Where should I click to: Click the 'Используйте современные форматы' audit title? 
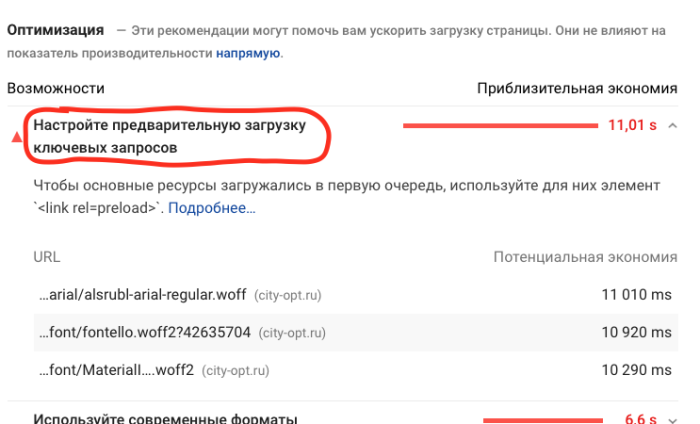point(166,419)
